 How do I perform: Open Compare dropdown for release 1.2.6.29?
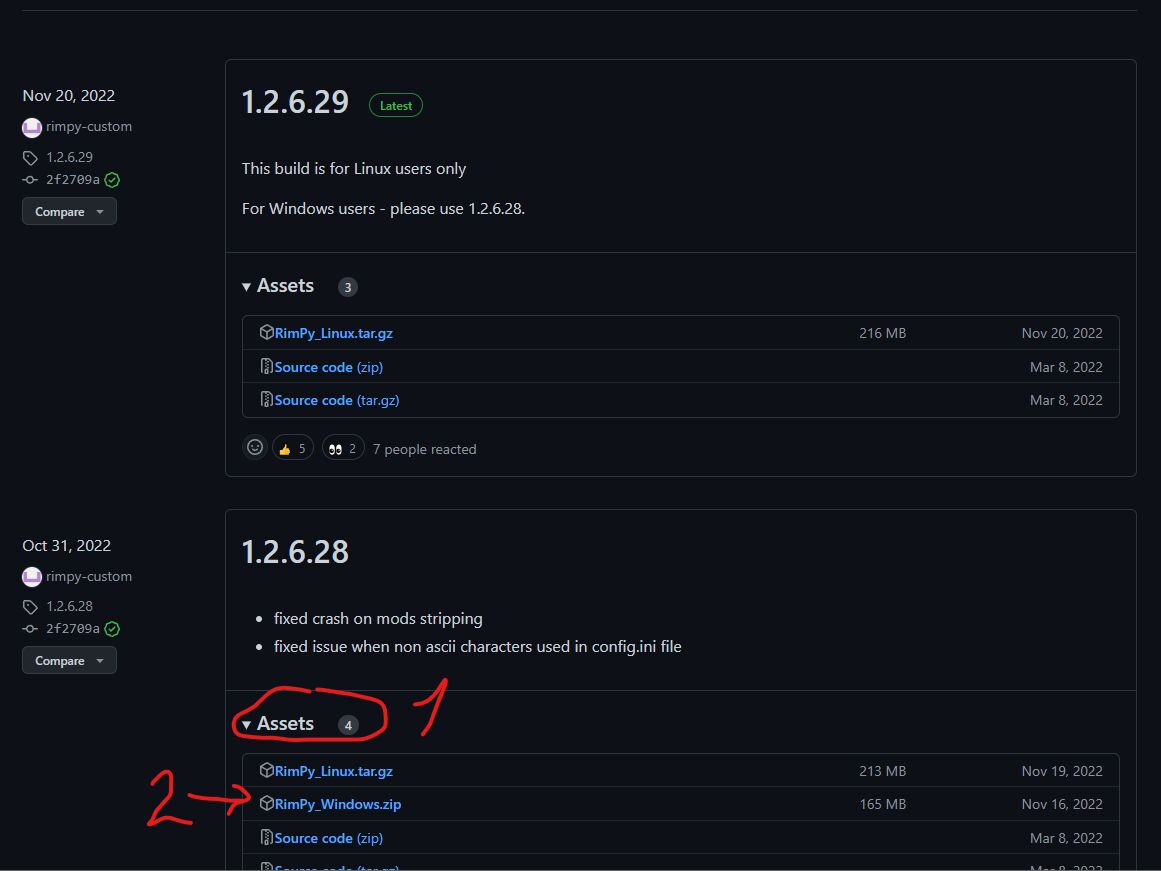click(x=69, y=211)
